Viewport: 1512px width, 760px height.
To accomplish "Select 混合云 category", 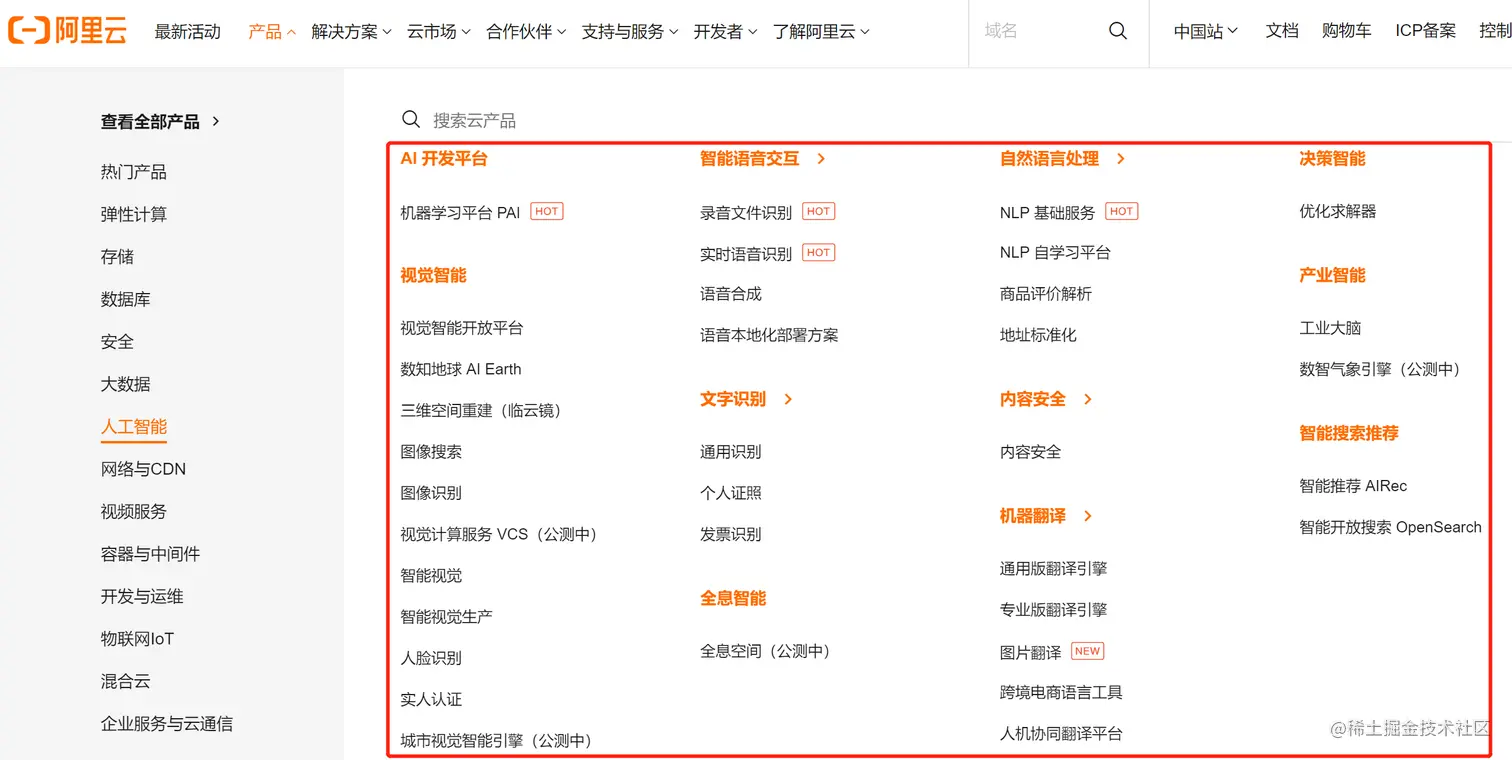I will coord(126,682).
